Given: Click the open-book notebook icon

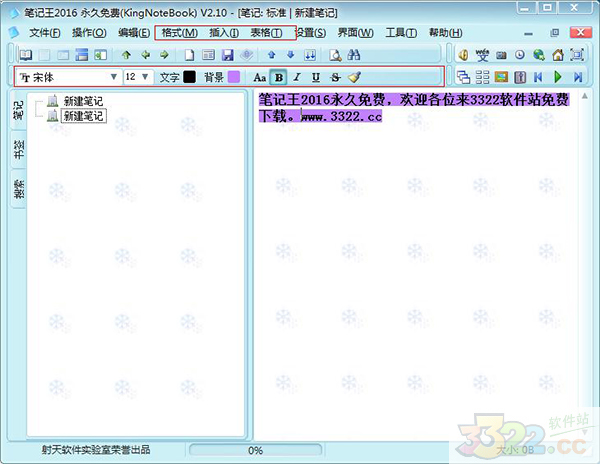Looking at the screenshot, I should [26, 55].
